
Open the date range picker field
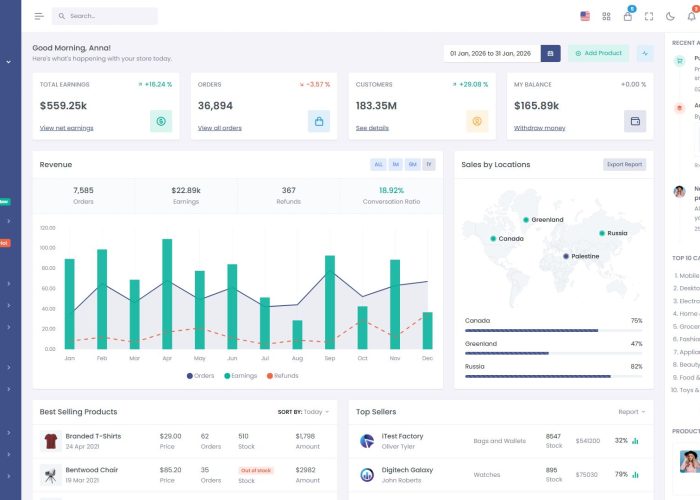[x=492, y=53]
